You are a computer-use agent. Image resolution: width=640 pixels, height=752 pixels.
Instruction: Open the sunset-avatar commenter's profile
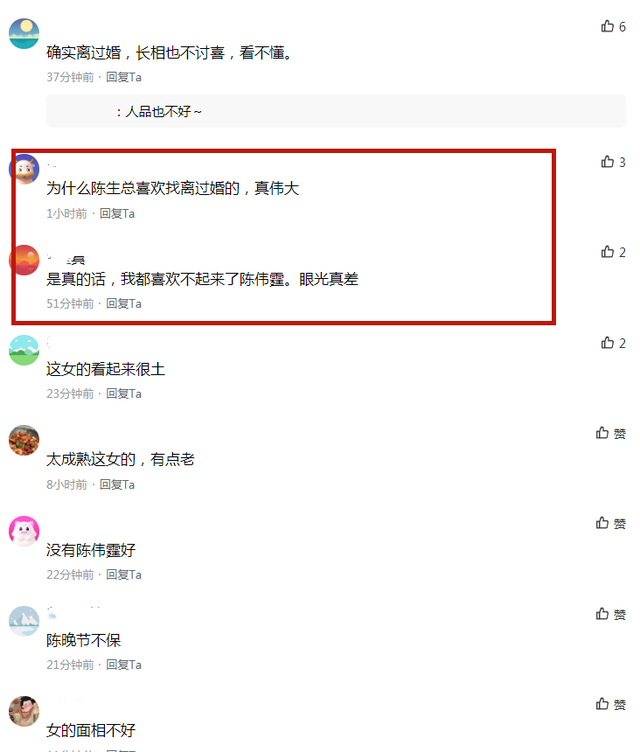[x=24, y=260]
